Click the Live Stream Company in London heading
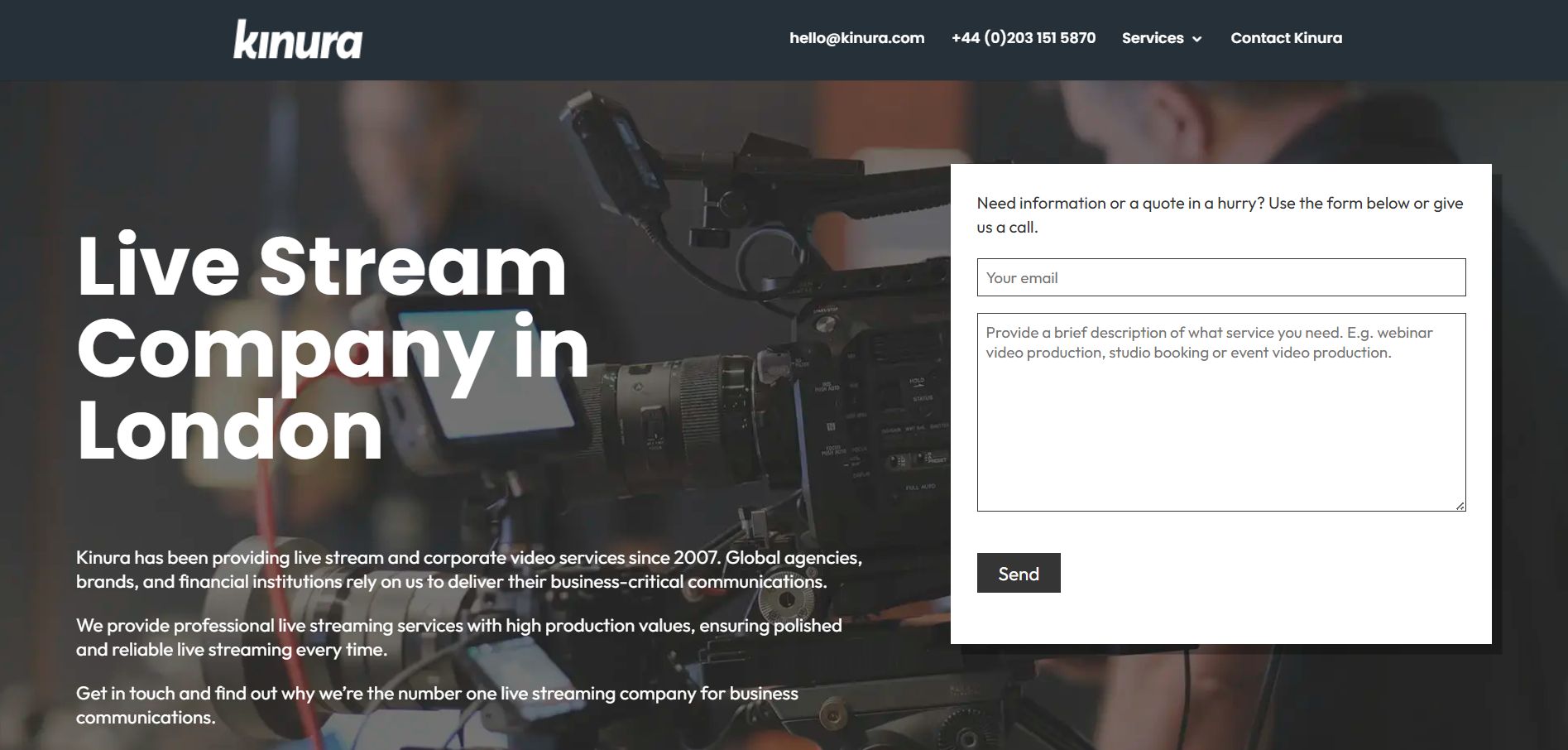This screenshot has width=1568, height=750. (x=331, y=348)
